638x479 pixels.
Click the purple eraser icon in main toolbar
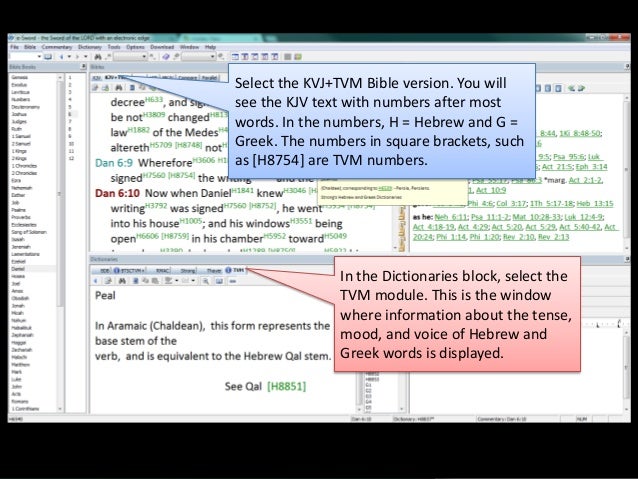point(166,57)
